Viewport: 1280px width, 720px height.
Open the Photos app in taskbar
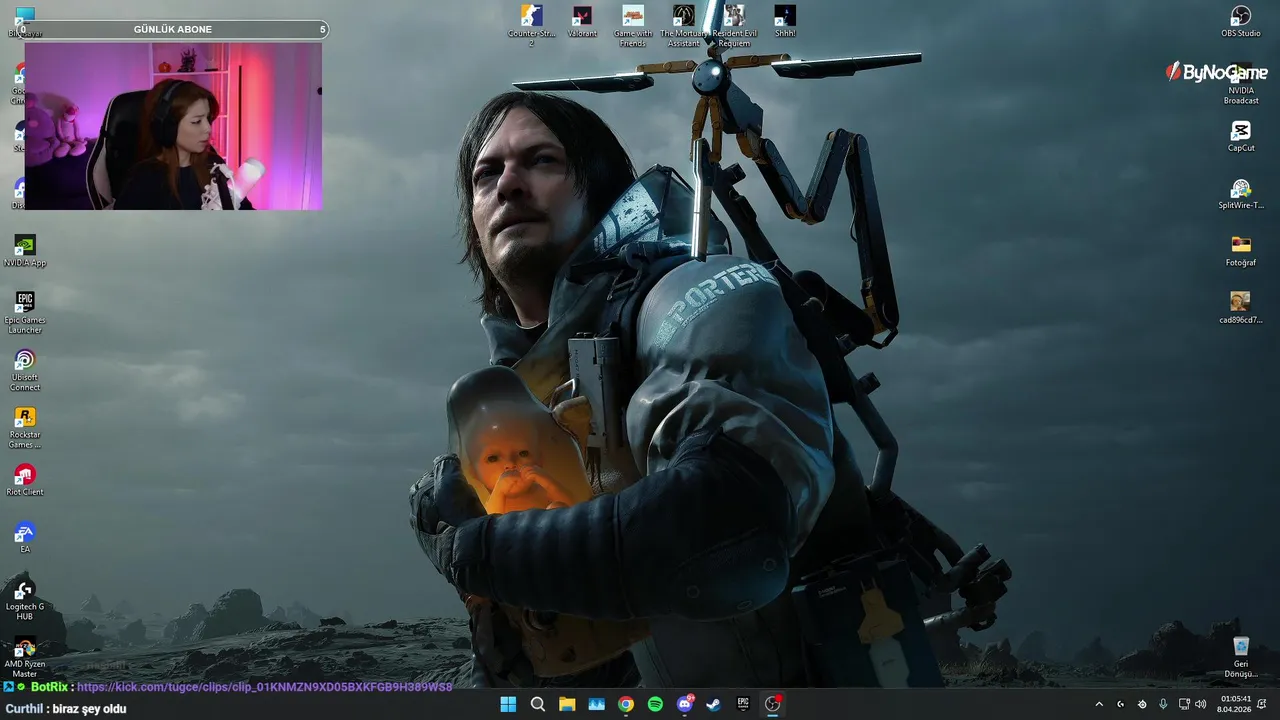[597, 704]
